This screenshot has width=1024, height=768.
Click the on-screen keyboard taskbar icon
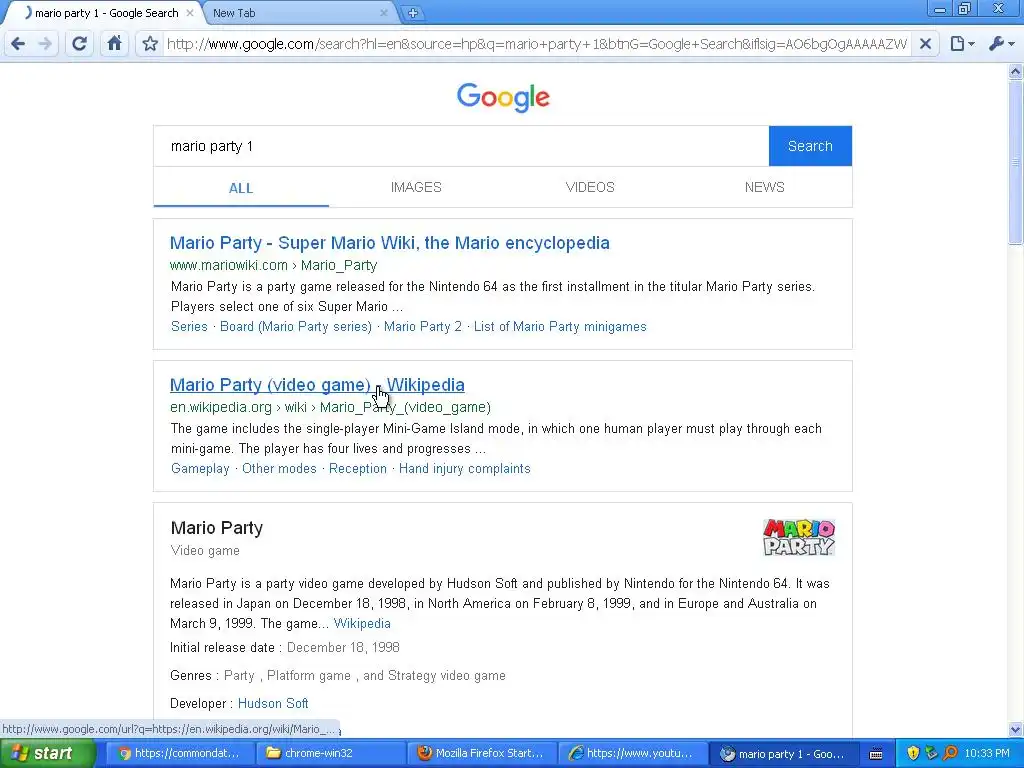(x=876, y=754)
